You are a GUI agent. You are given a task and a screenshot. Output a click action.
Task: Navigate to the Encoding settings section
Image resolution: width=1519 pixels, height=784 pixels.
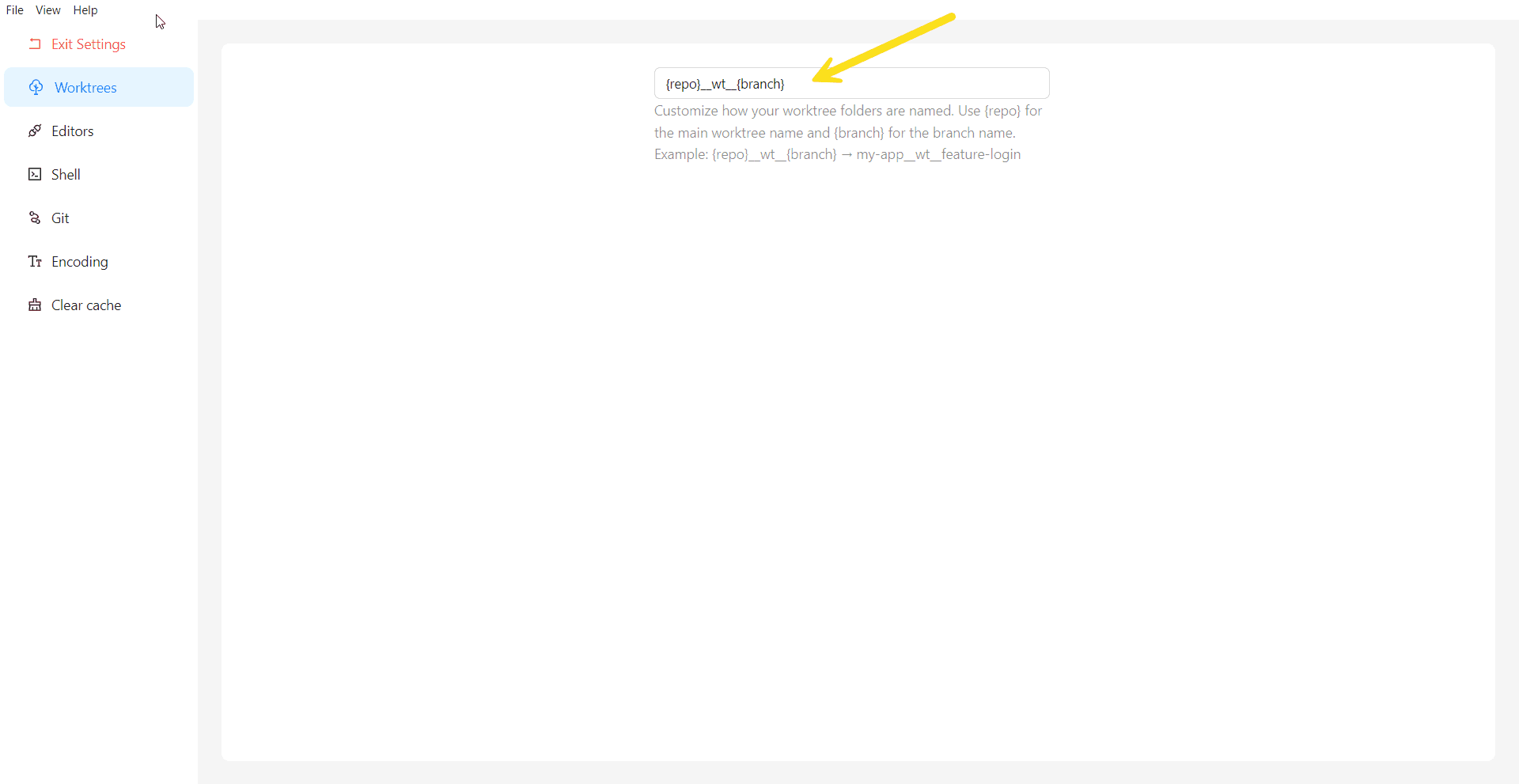pos(80,262)
